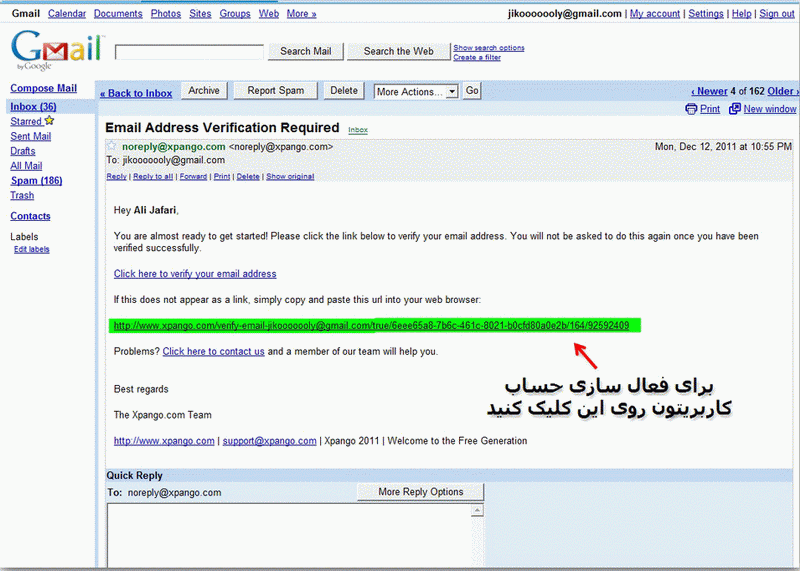Click the Search Mail button
Viewport: 800px width, 571px height.
(x=306, y=51)
